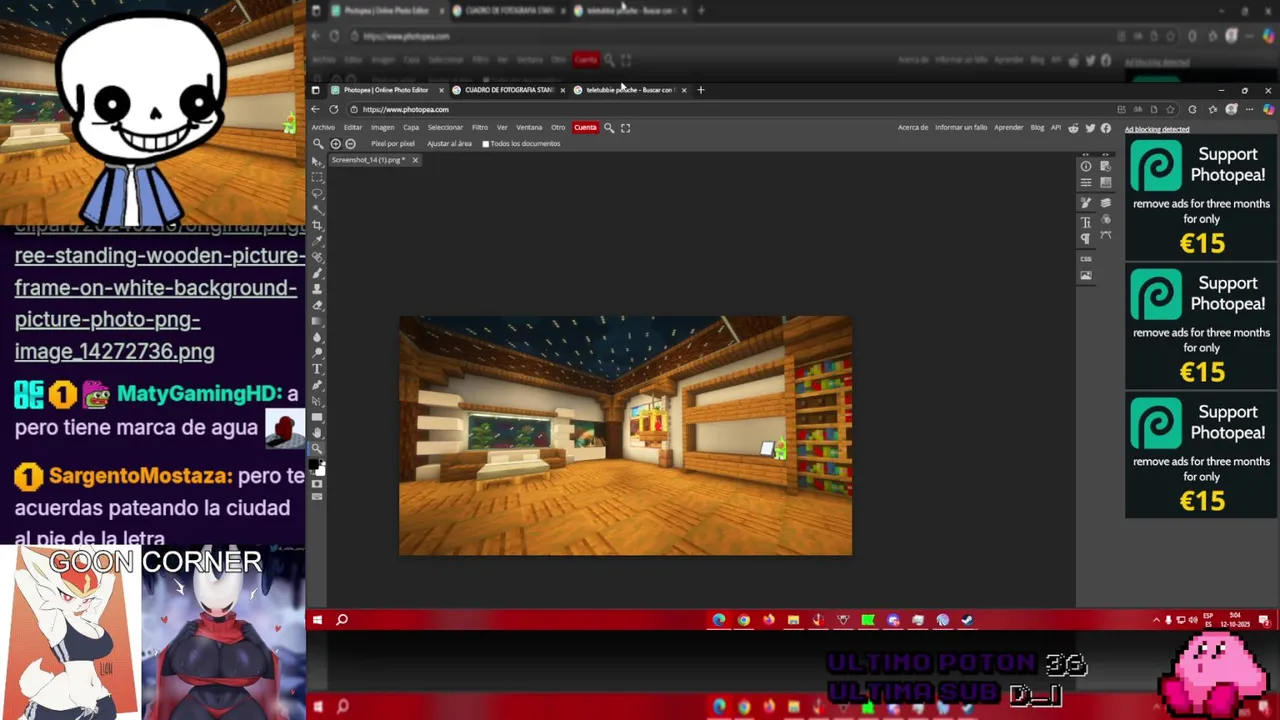This screenshot has width=1280, height=720.
Task: Click the red Cuenta button
Action: [x=585, y=127]
